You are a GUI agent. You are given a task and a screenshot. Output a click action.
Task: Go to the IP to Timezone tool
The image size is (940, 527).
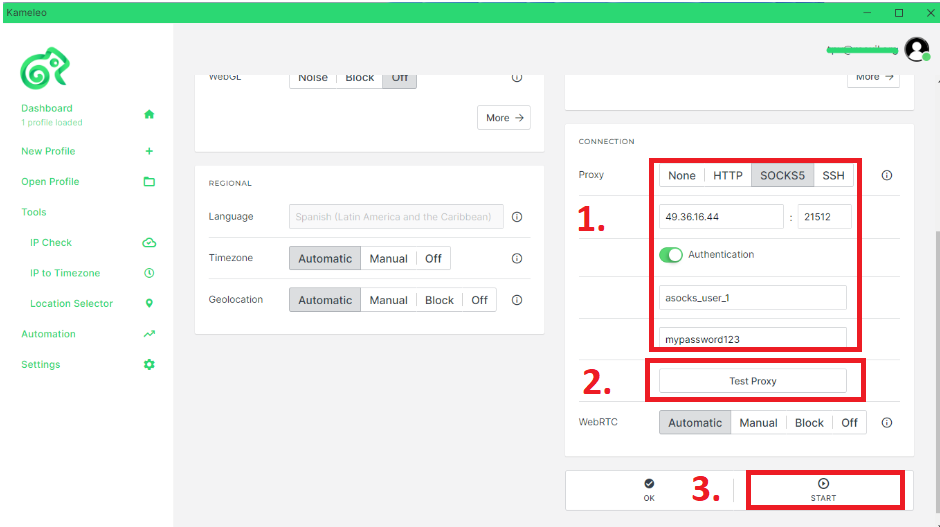65,273
